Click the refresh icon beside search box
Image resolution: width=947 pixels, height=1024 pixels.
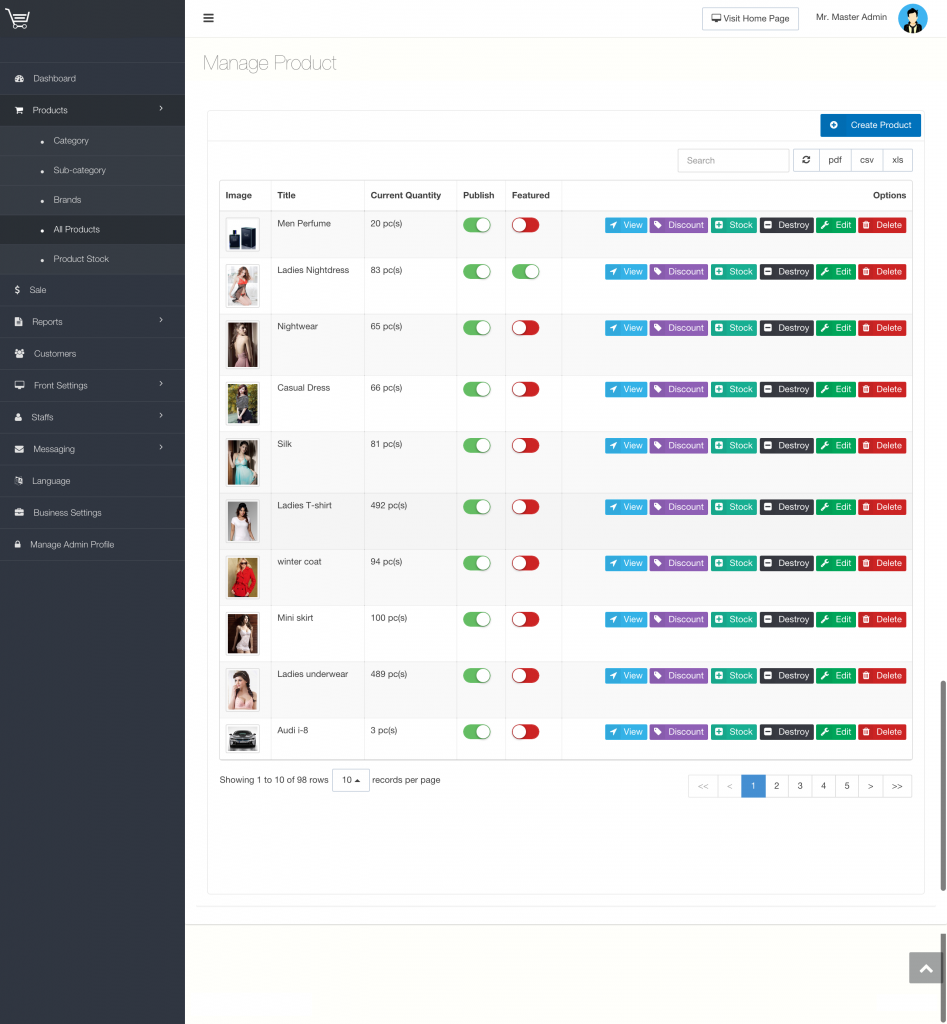coord(806,160)
